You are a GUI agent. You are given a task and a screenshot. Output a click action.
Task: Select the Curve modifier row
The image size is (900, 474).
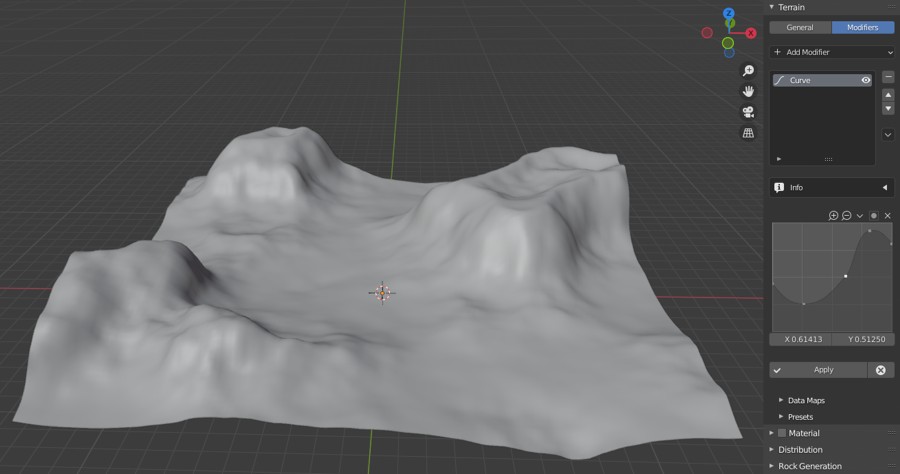pos(822,80)
